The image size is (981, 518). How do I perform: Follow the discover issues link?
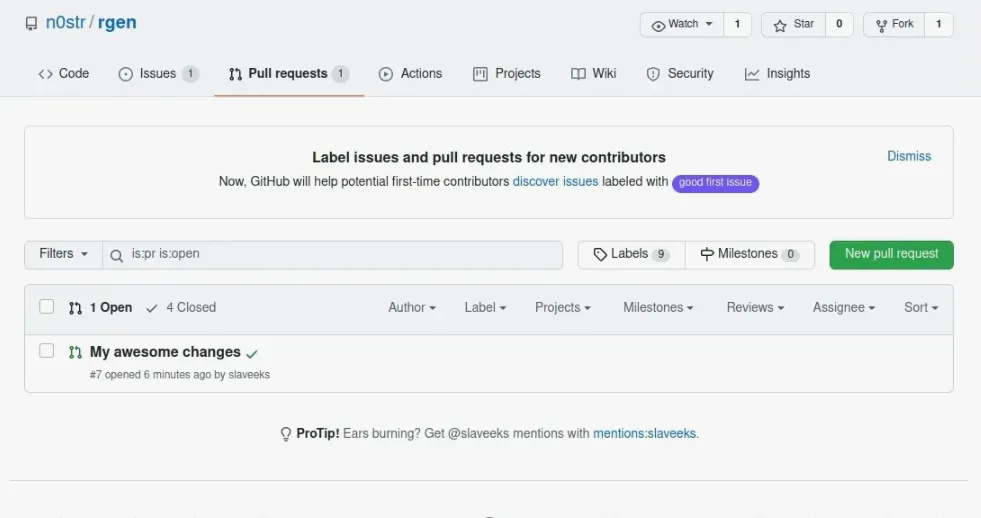[x=555, y=181]
